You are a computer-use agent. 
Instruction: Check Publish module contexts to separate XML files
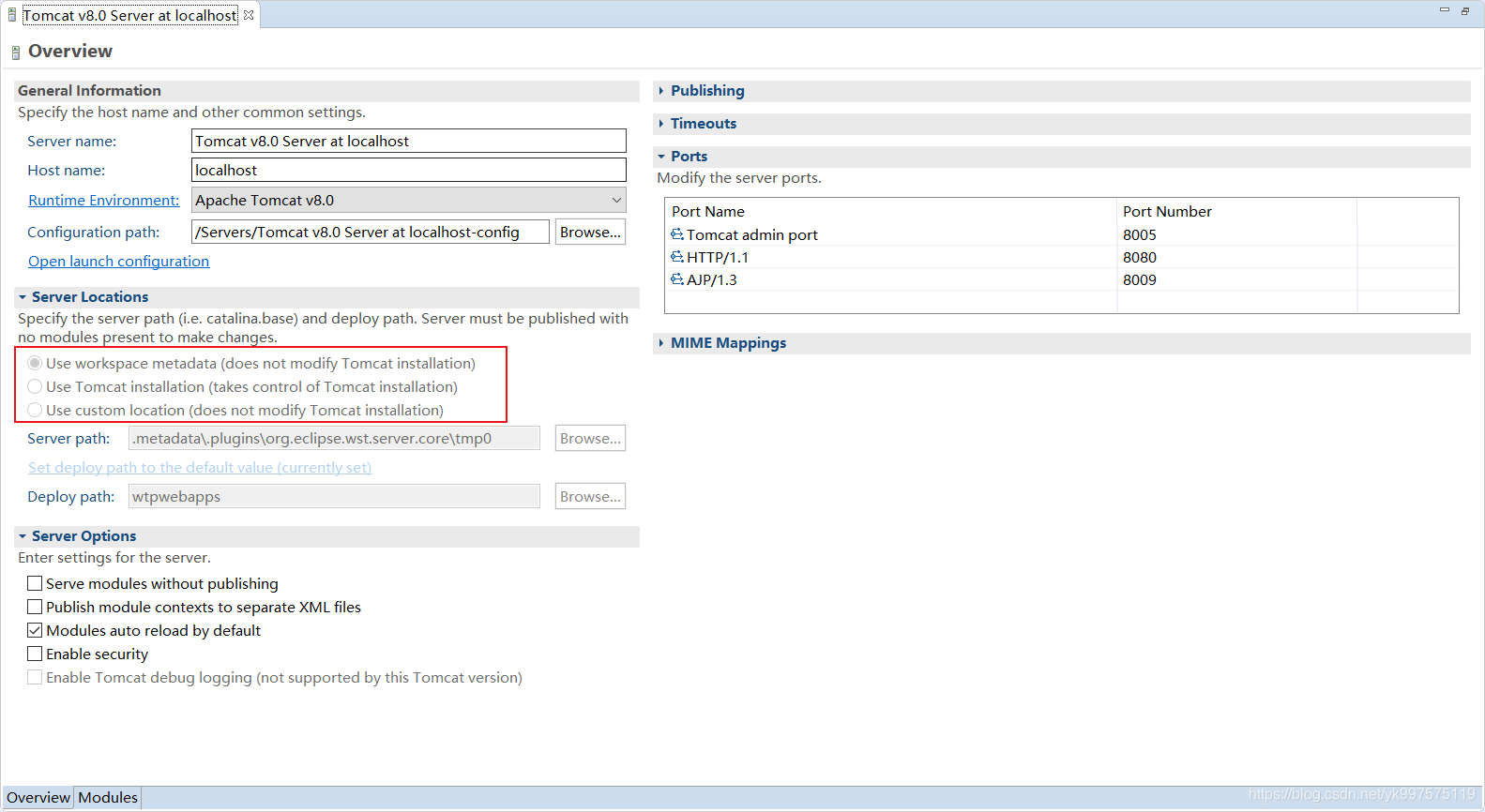point(35,607)
